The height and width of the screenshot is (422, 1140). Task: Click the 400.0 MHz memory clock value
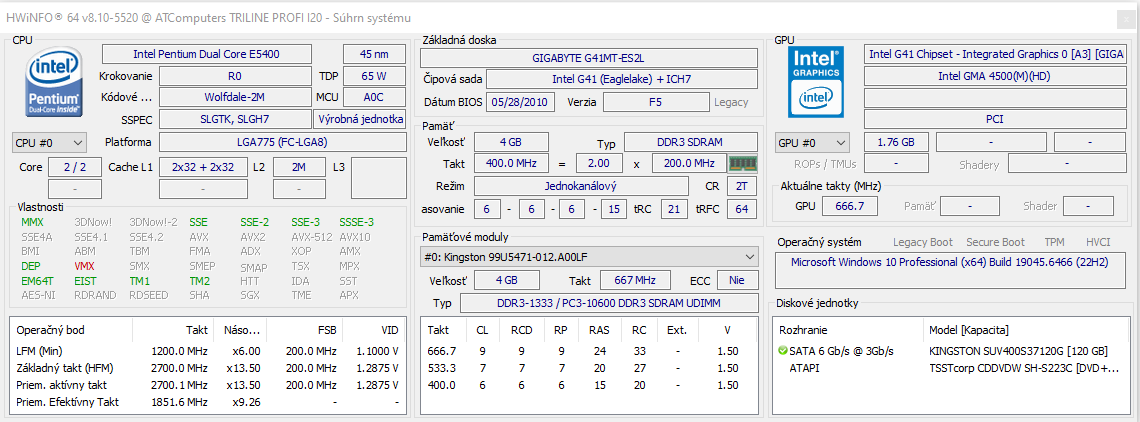pyautogui.click(x=511, y=163)
